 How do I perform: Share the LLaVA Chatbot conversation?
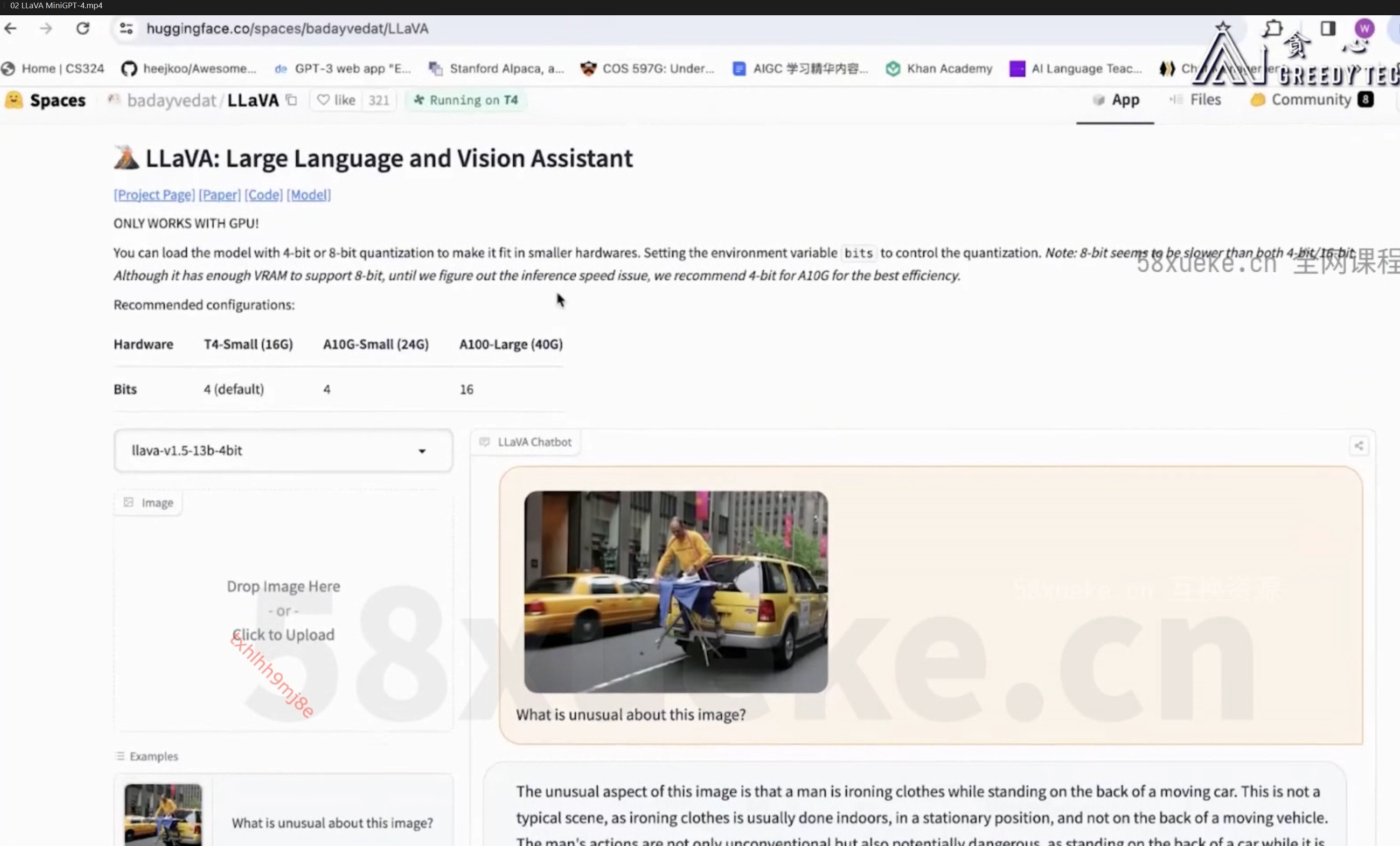(1359, 446)
